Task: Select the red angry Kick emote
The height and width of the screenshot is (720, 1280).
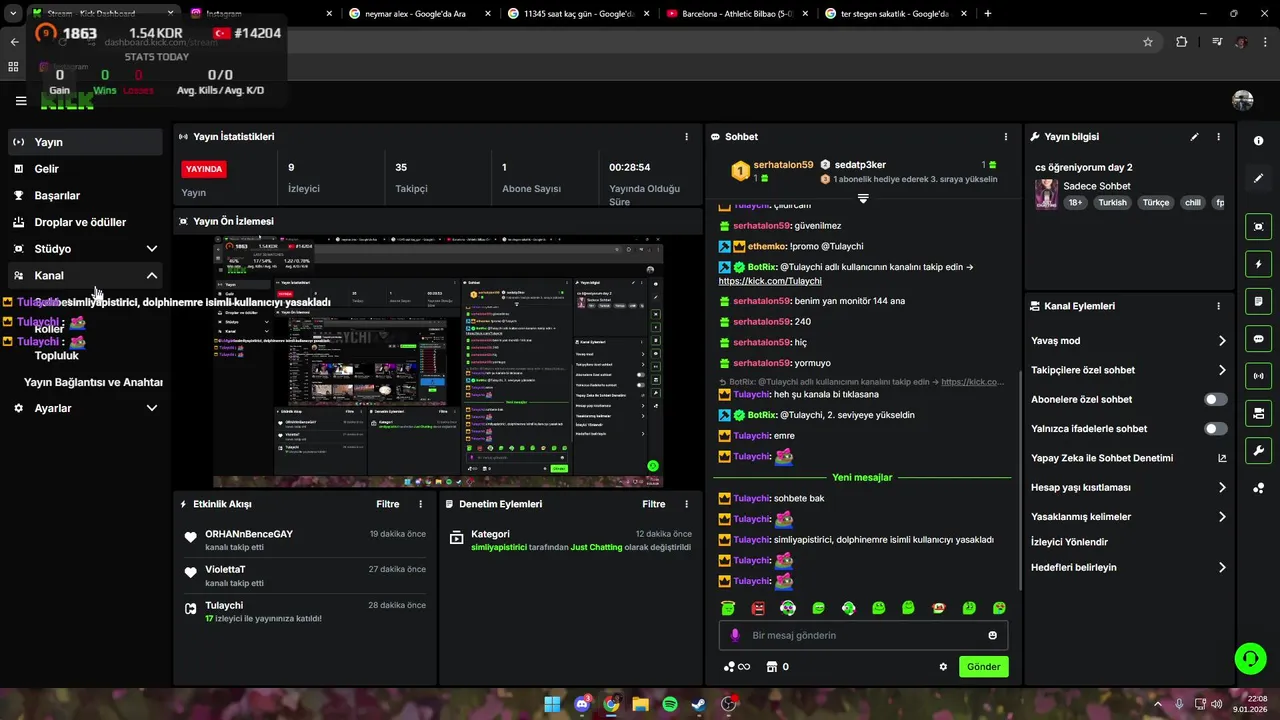Action: (758, 608)
